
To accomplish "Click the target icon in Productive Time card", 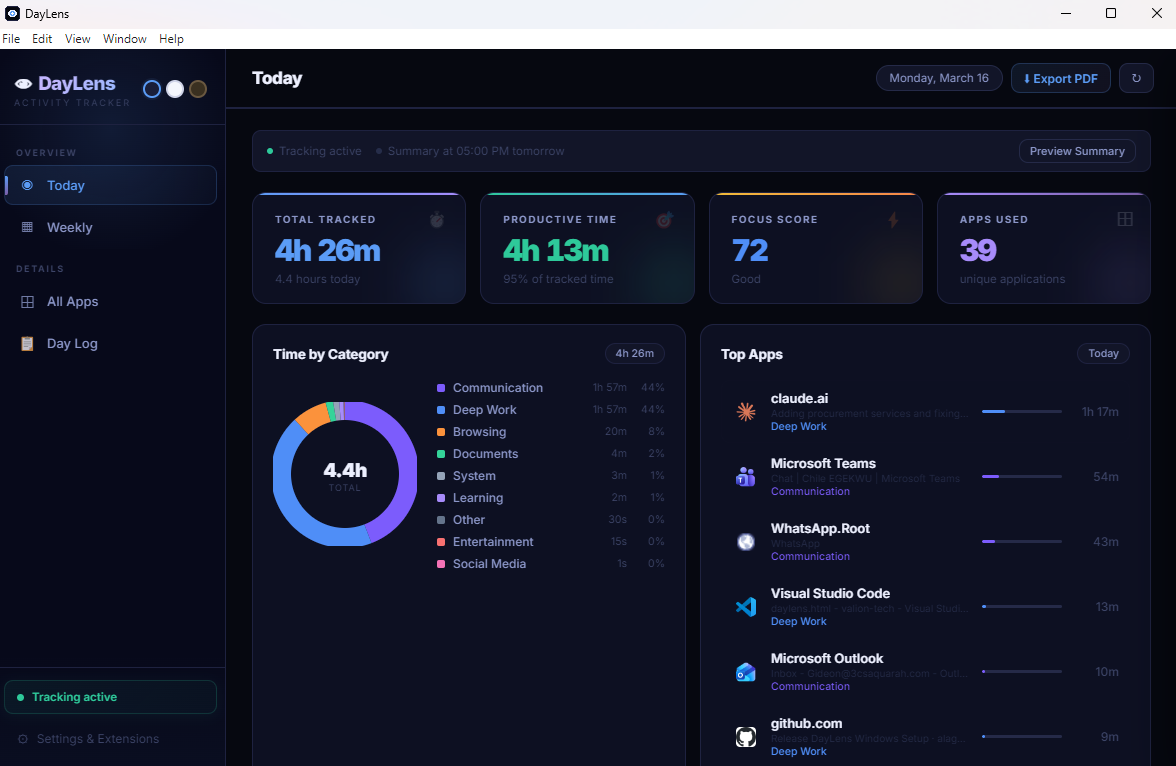I will [x=664, y=220].
